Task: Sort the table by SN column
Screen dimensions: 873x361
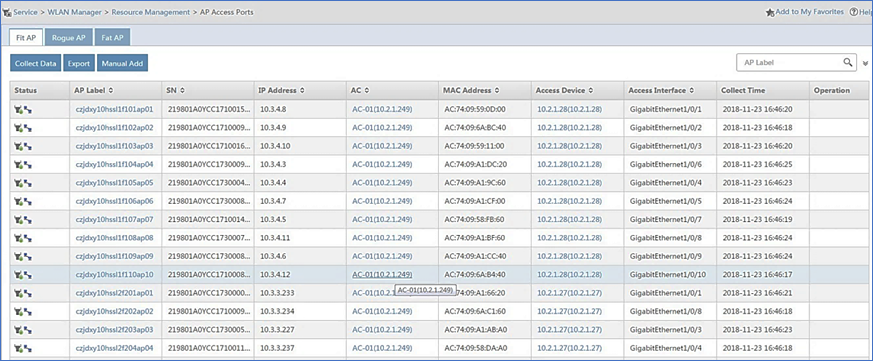Action: pyautogui.click(x=183, y=90)
